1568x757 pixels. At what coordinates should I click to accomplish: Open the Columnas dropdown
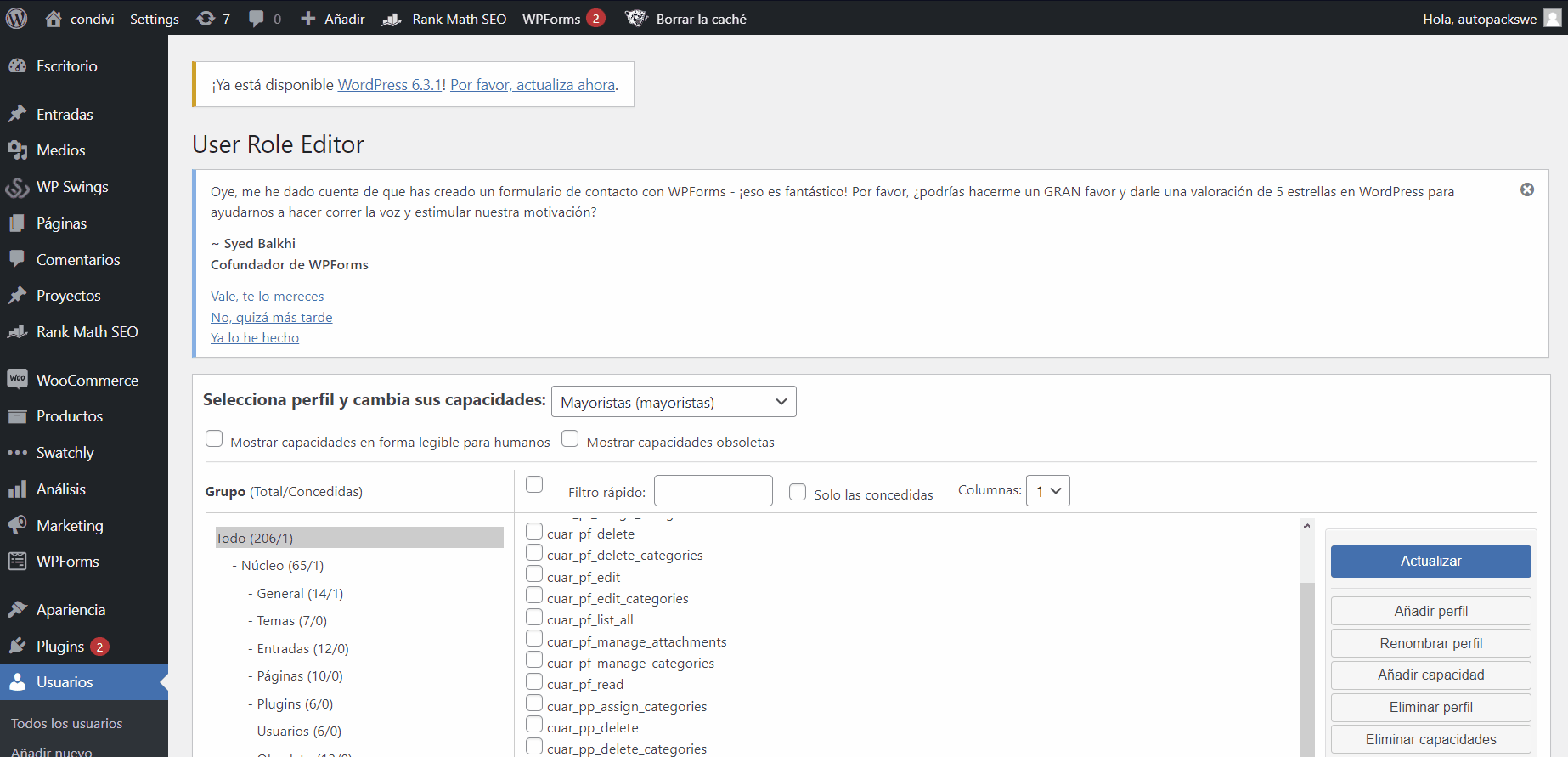tap(1047, 491)
